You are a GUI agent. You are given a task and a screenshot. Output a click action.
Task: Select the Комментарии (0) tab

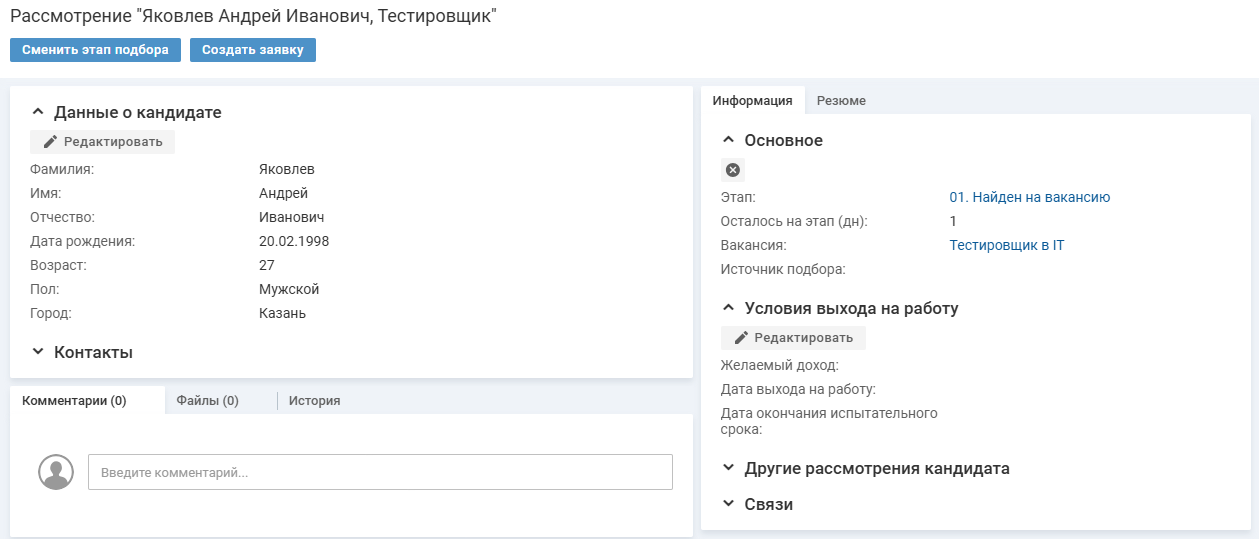pyautogui.click(x=74, y=401)
